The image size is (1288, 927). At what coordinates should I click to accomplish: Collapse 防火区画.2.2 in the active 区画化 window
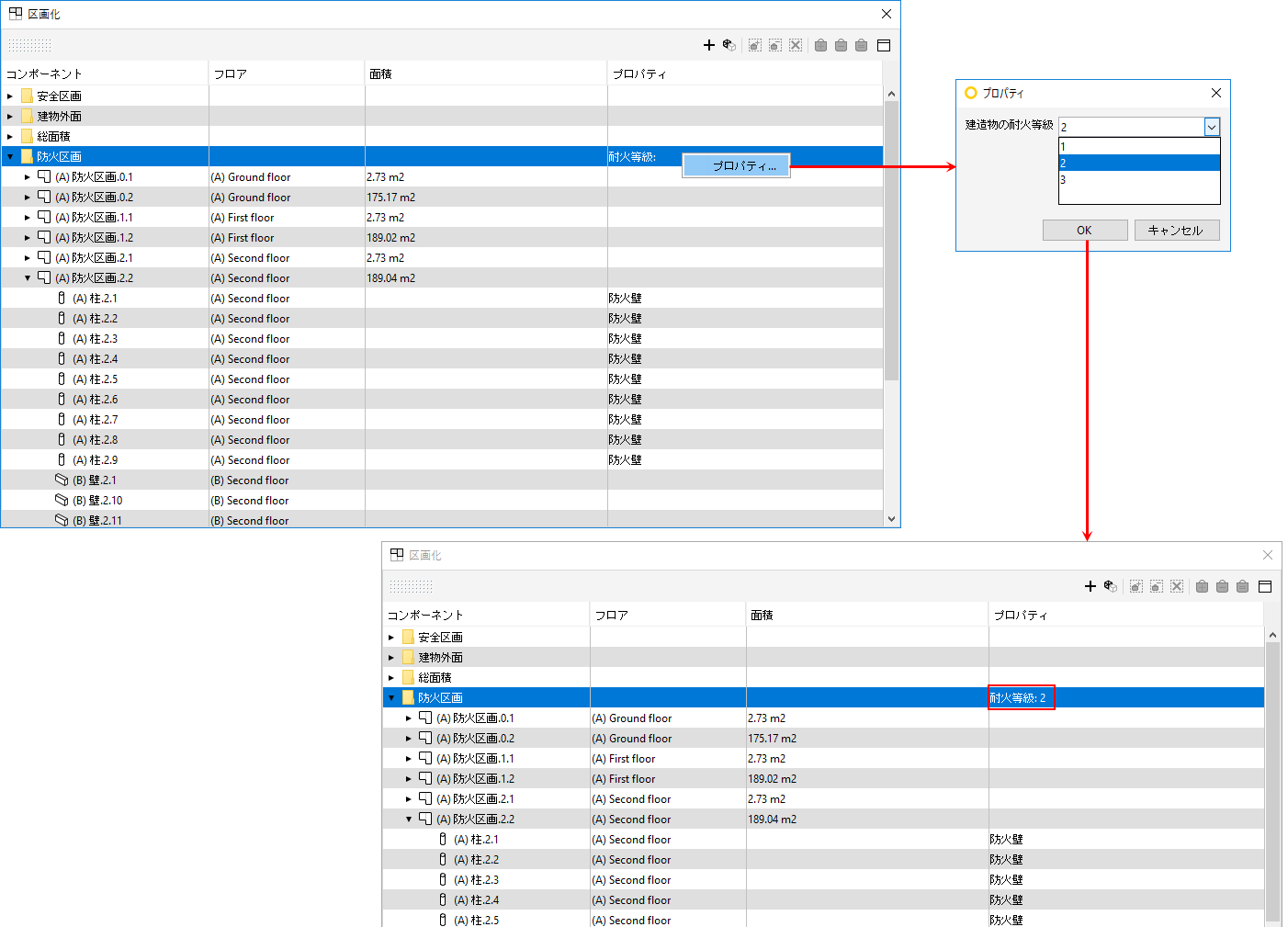pyautogui.click(x=28, y=277)
